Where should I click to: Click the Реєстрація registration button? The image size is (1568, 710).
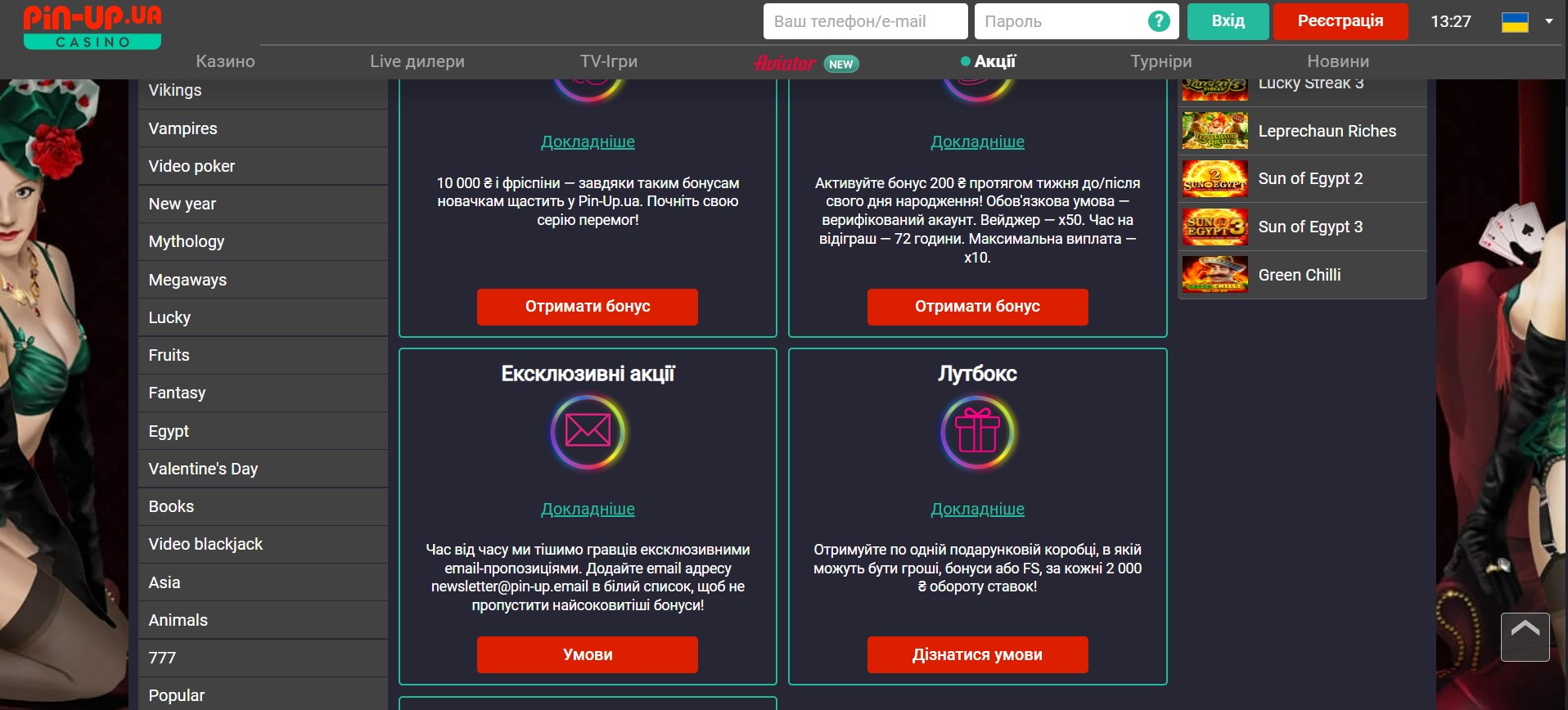click(x=1340, y=21)
